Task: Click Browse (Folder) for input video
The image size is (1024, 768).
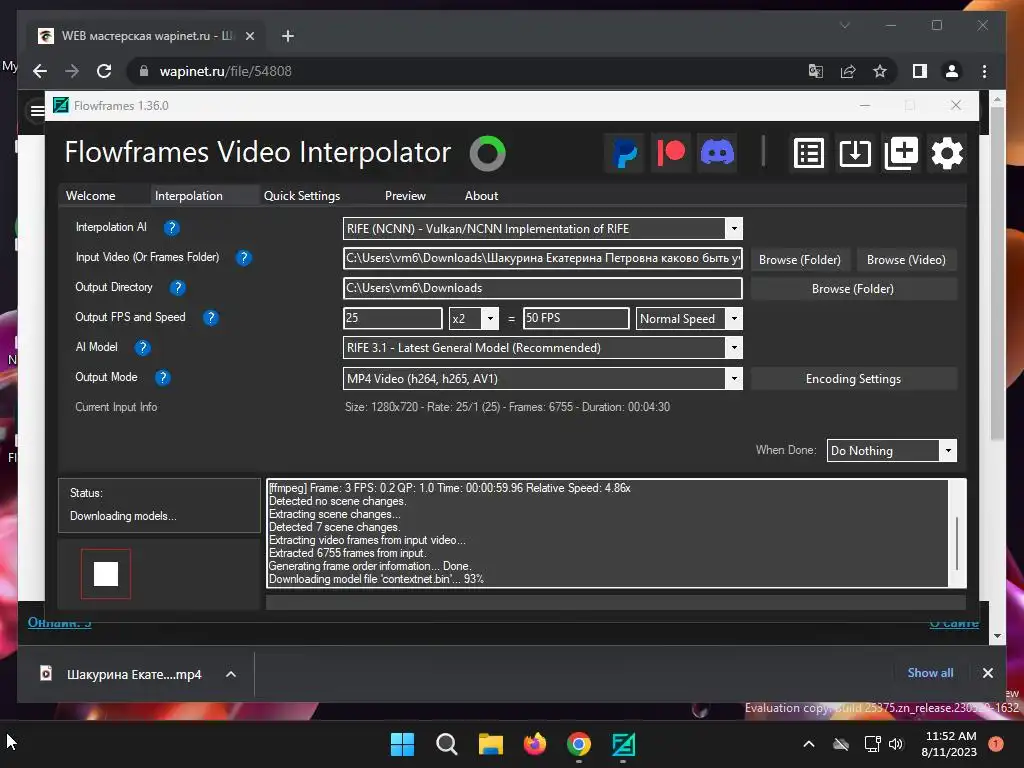Action: click(x=799, y=260)
